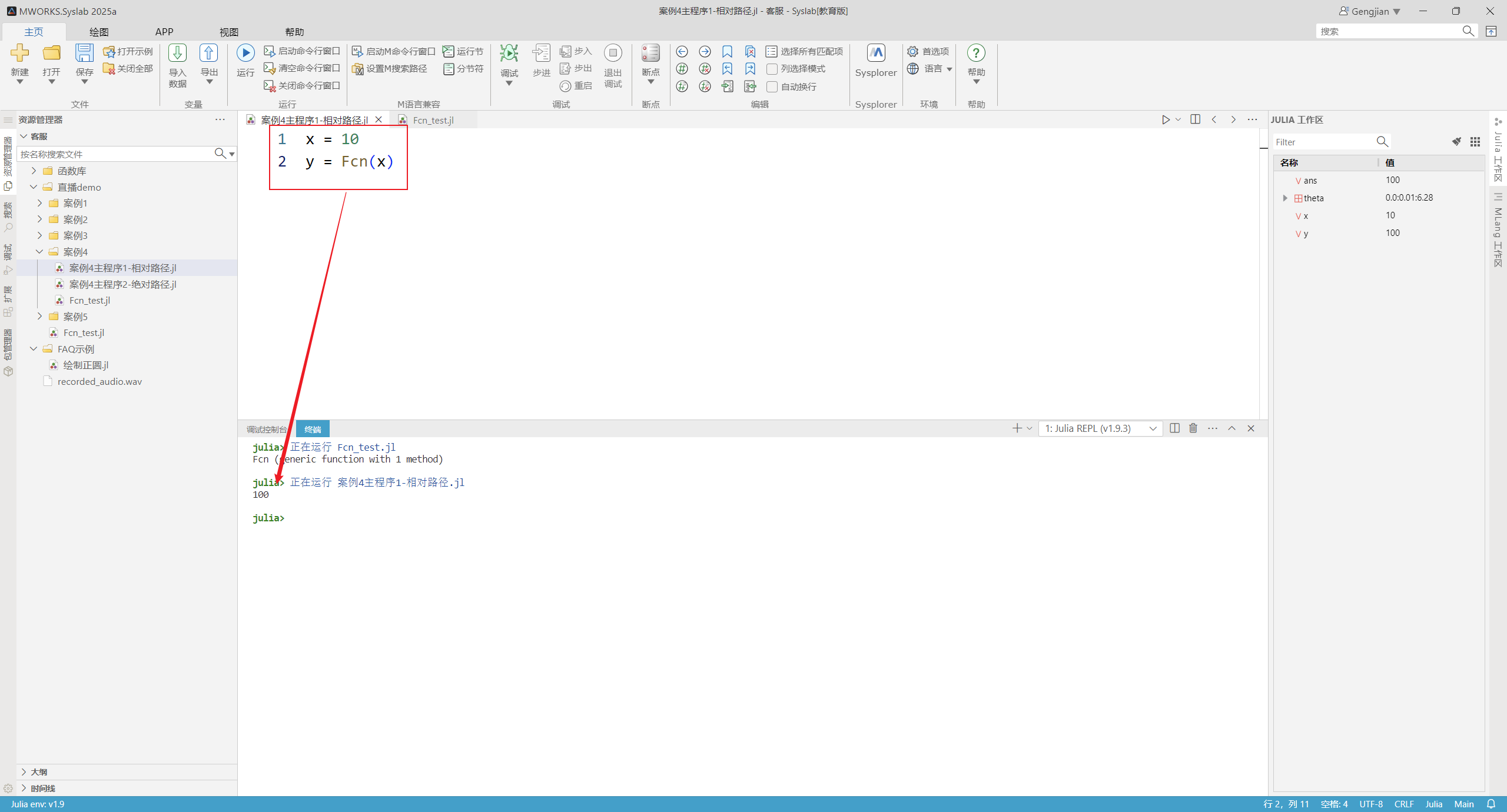Click the editor split layout icon
1507x812 pixels.
pyautogui.click(x=1195, y=119)
